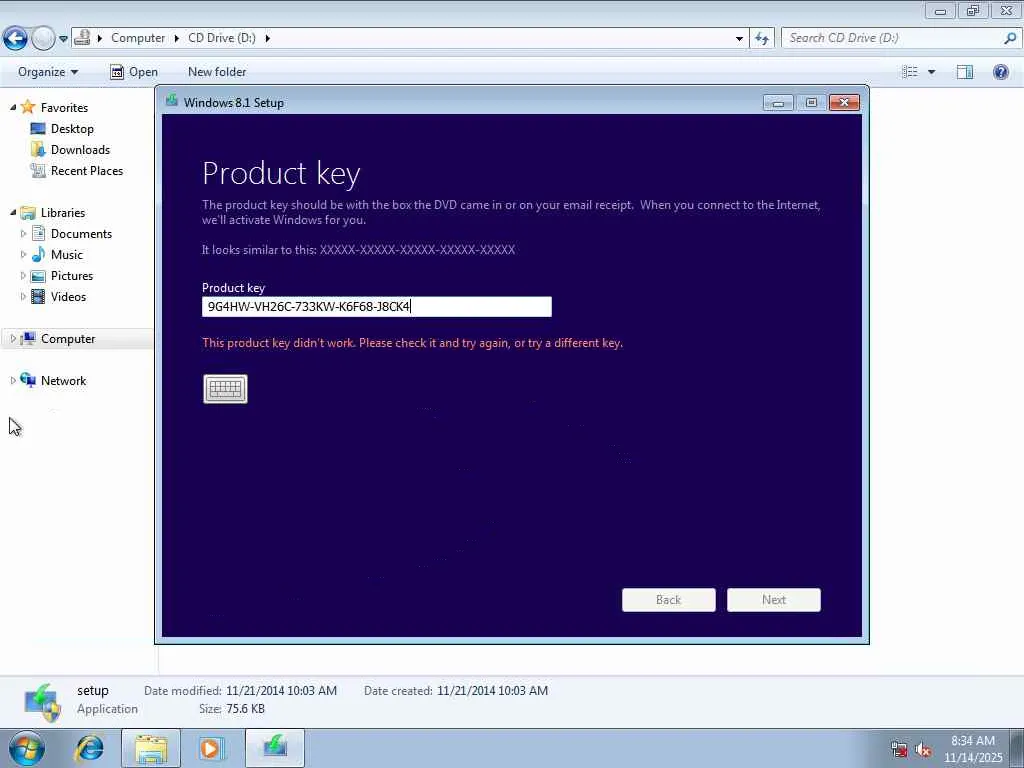Open the Windows Start menu
This screenshot has height=768, width=1024.
(x=26, y=748)
